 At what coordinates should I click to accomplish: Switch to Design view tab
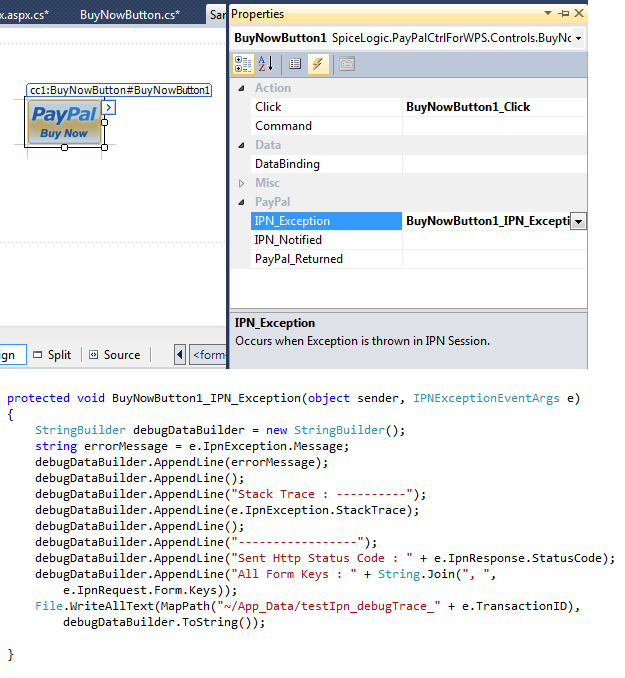click(11, 355)
